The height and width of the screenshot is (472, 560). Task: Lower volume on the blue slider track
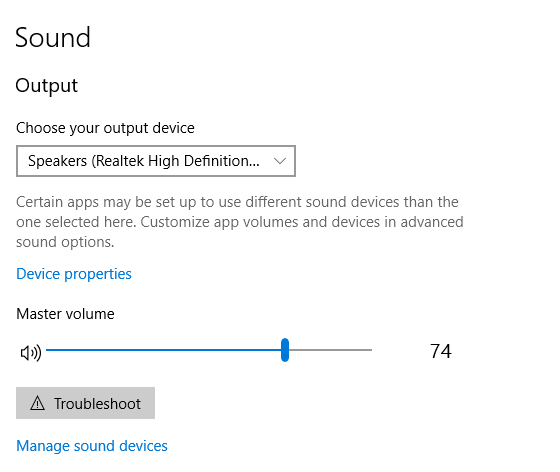click(163, 350)
